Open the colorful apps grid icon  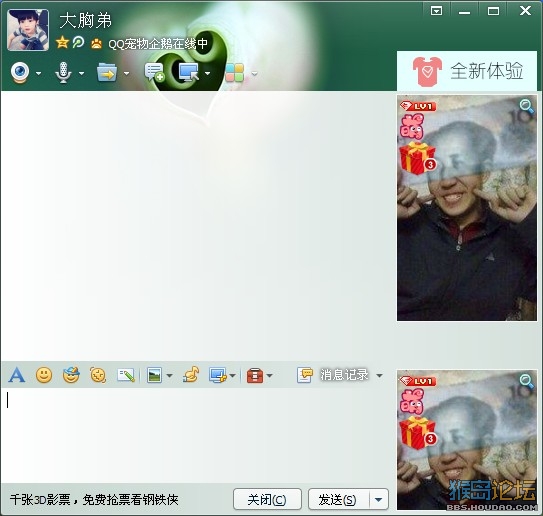(234, 73)
